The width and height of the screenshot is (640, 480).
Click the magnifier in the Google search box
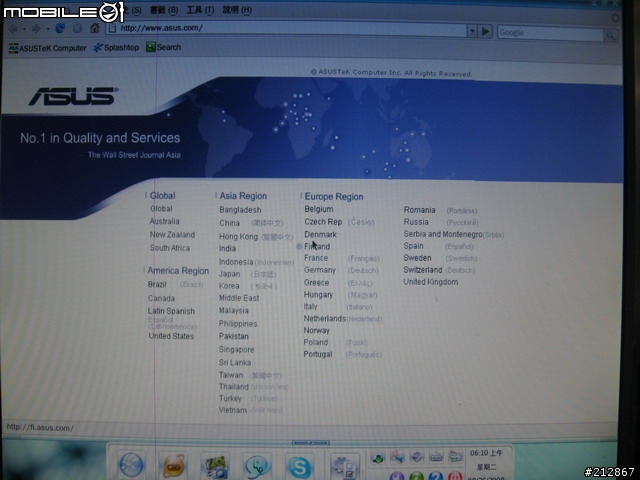click(x=611, y=36)
